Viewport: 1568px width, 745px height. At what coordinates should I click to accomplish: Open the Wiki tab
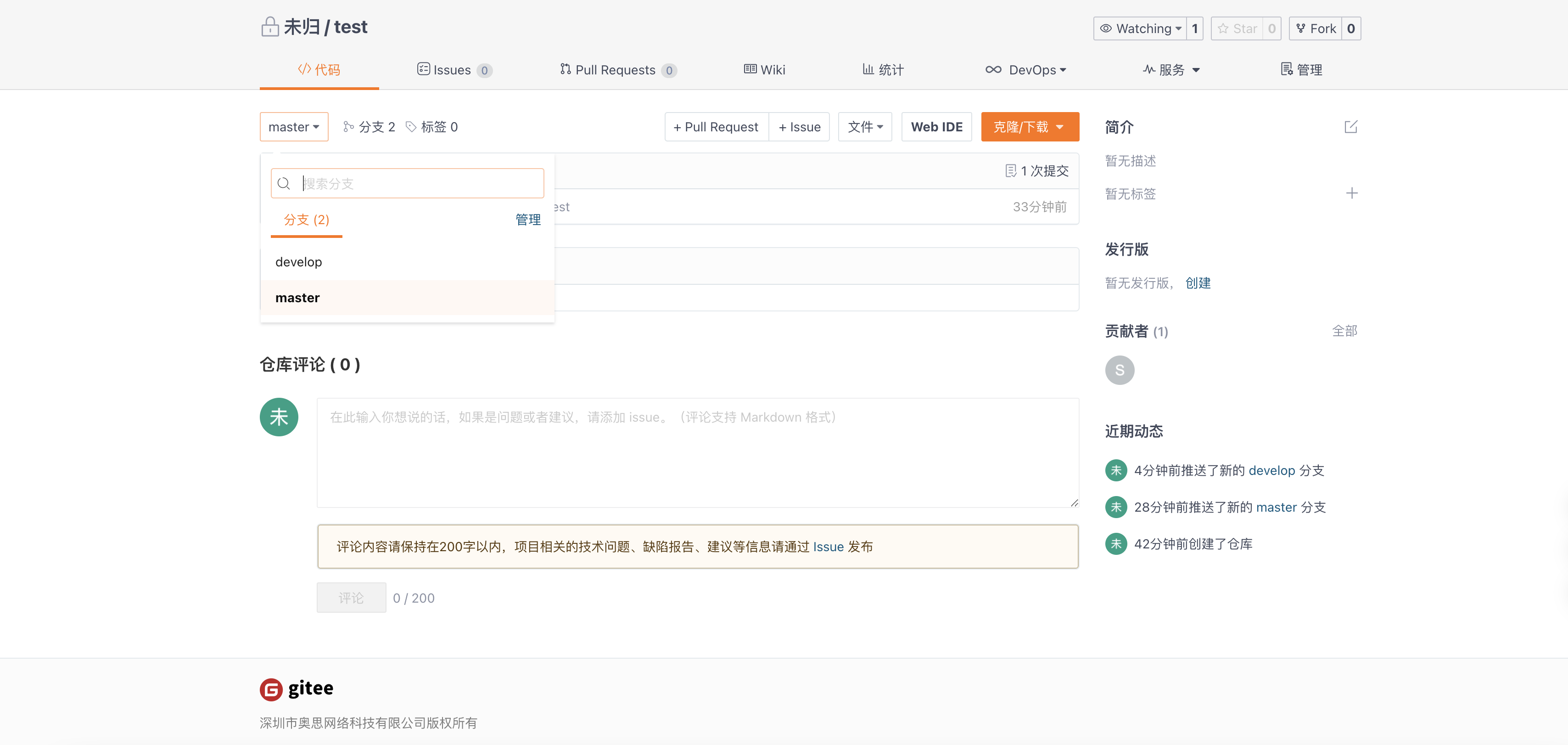[765, 70]
